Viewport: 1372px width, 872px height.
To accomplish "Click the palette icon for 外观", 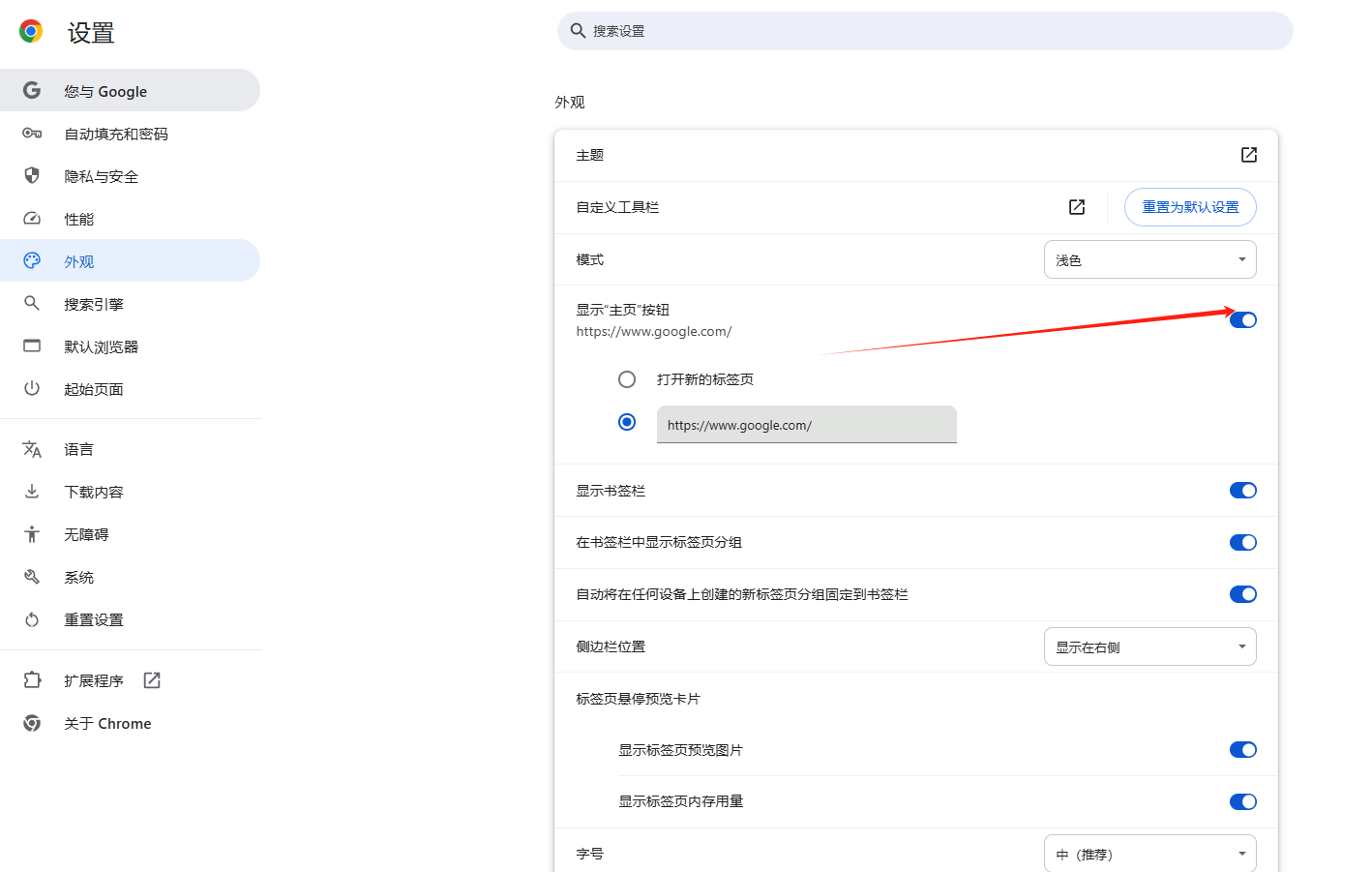I will 32,260.
